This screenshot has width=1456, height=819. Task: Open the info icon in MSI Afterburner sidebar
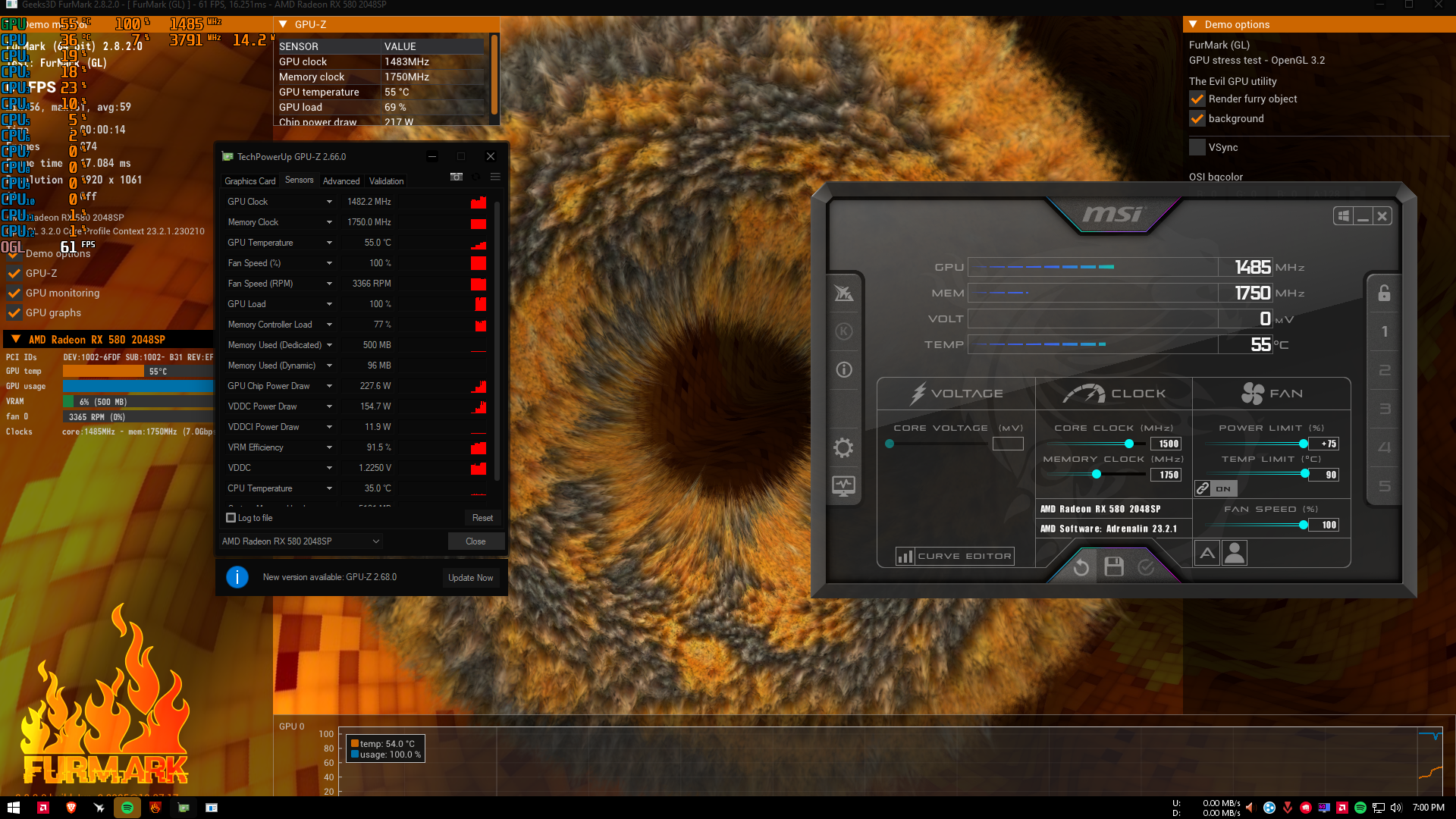click(844, 370)
